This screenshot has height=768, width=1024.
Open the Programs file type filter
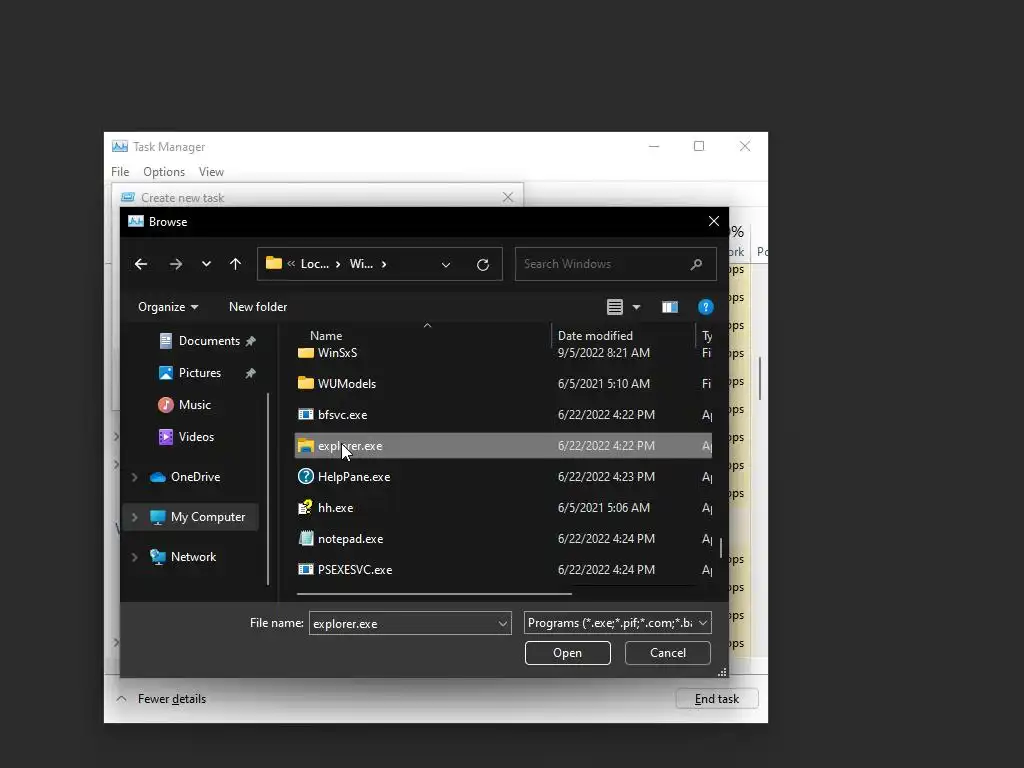pos(617,623)
